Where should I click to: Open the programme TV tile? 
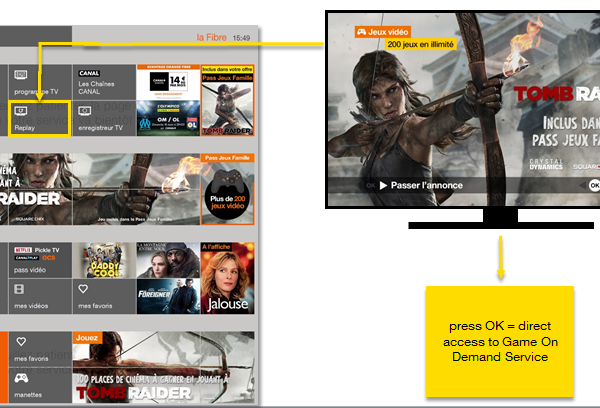click(40, 82)
